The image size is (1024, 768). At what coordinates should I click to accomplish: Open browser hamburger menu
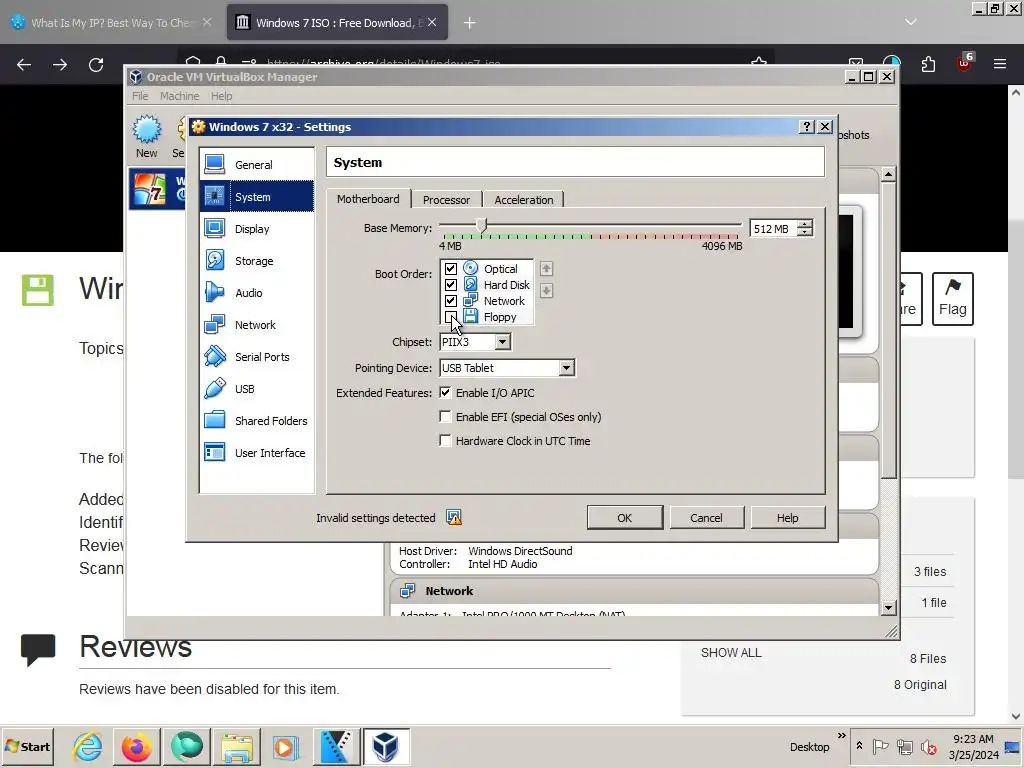[x=1000, y=64]
